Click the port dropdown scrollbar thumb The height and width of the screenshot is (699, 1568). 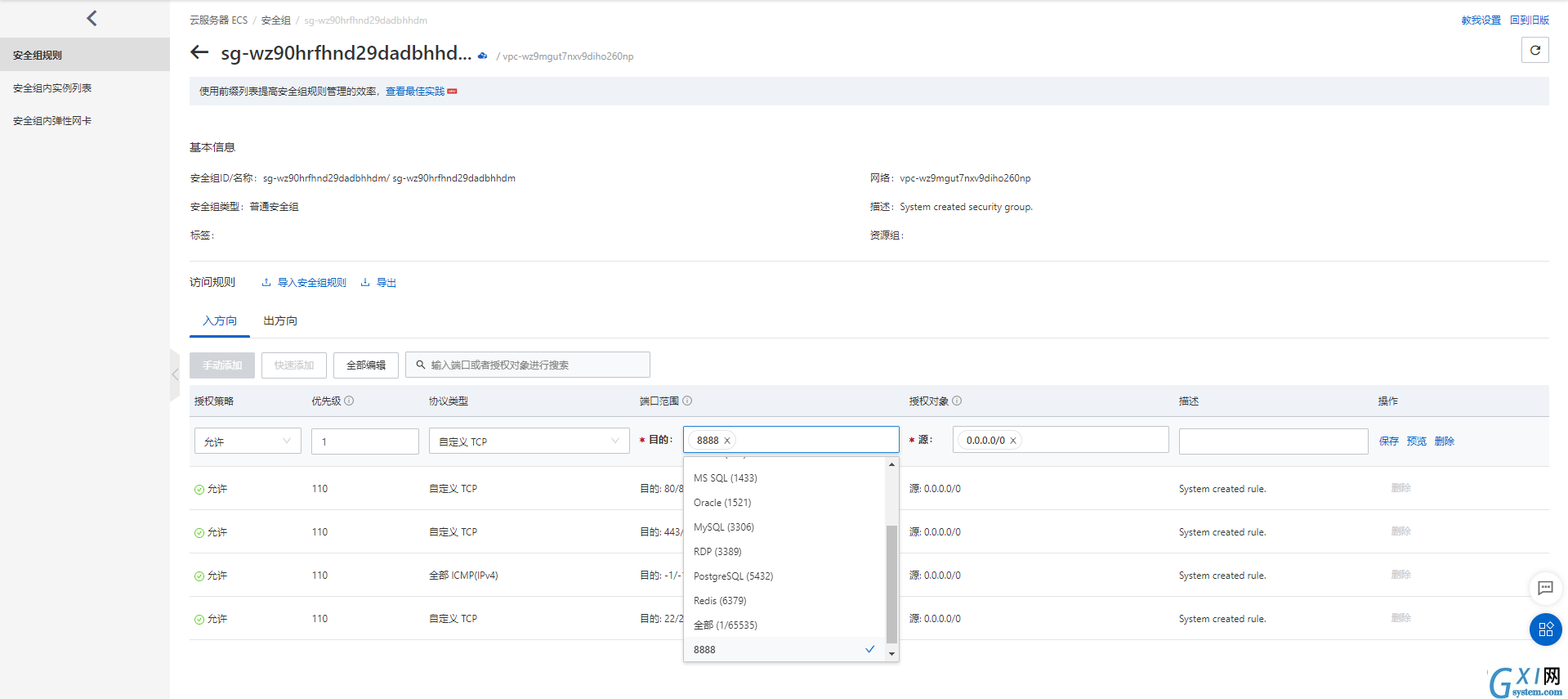point(891,585)
